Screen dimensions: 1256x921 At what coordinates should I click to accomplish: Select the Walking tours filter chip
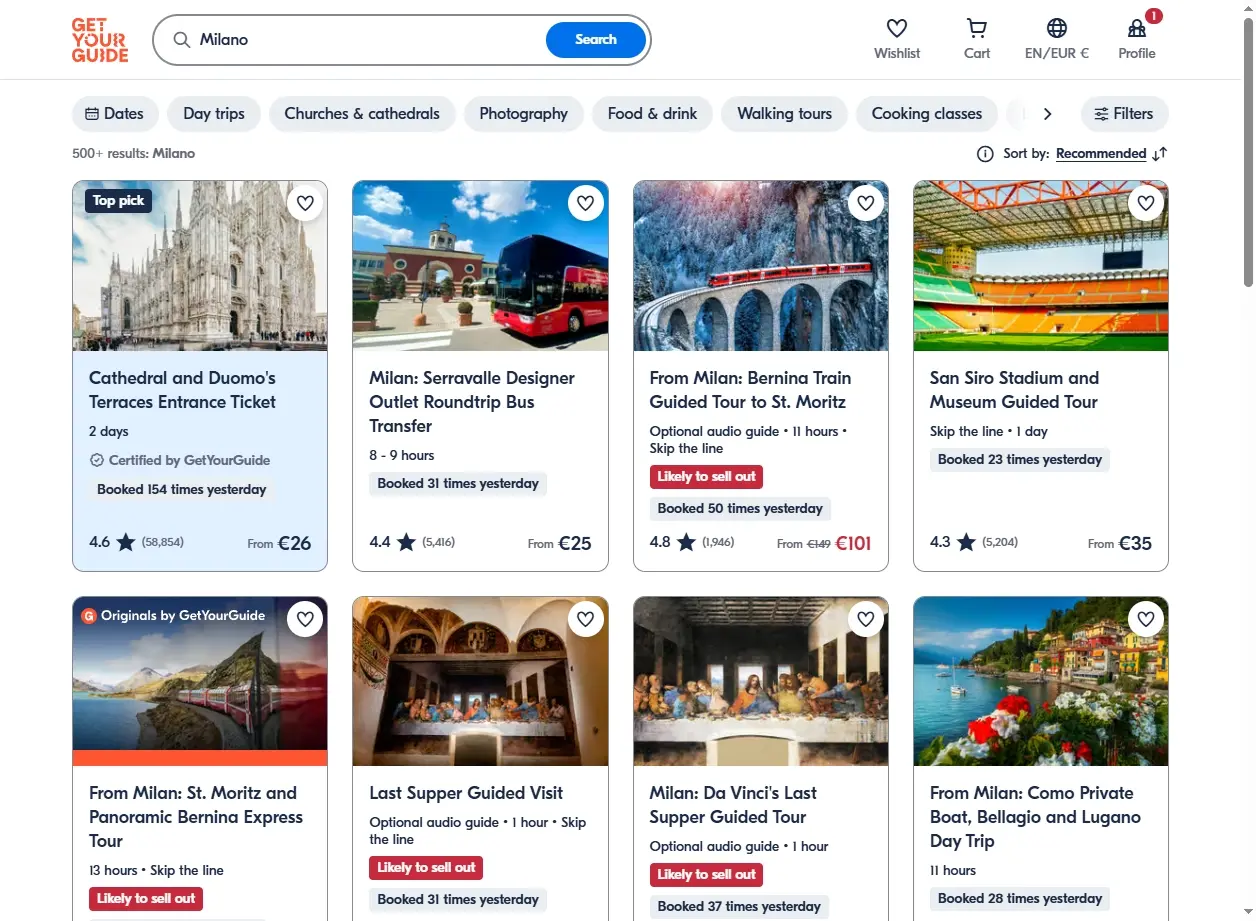785,114
